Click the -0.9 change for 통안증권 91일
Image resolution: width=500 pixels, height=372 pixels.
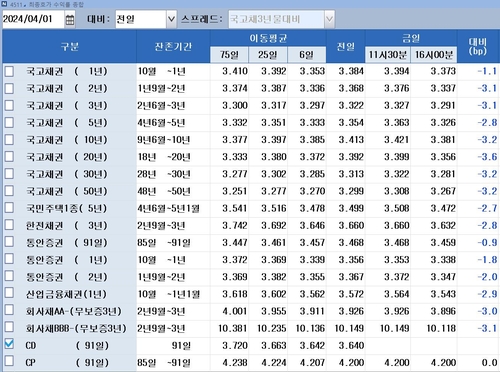pyautogui.click(x=487, y=242)
